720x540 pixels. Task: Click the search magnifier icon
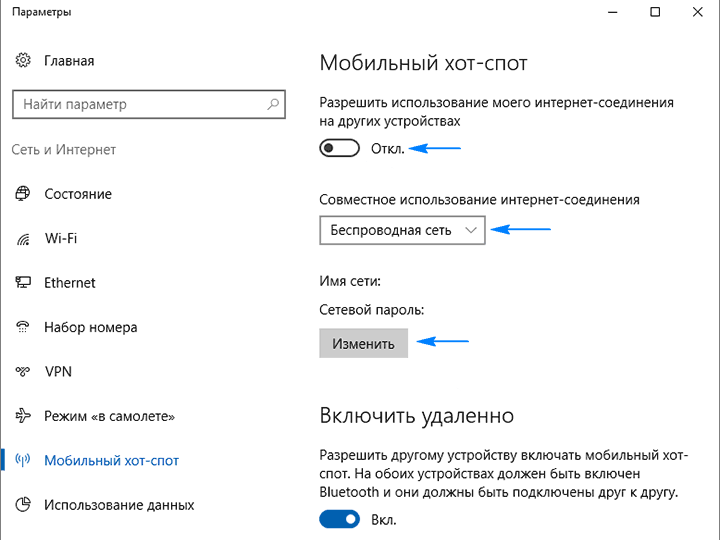tap(272, 104)
